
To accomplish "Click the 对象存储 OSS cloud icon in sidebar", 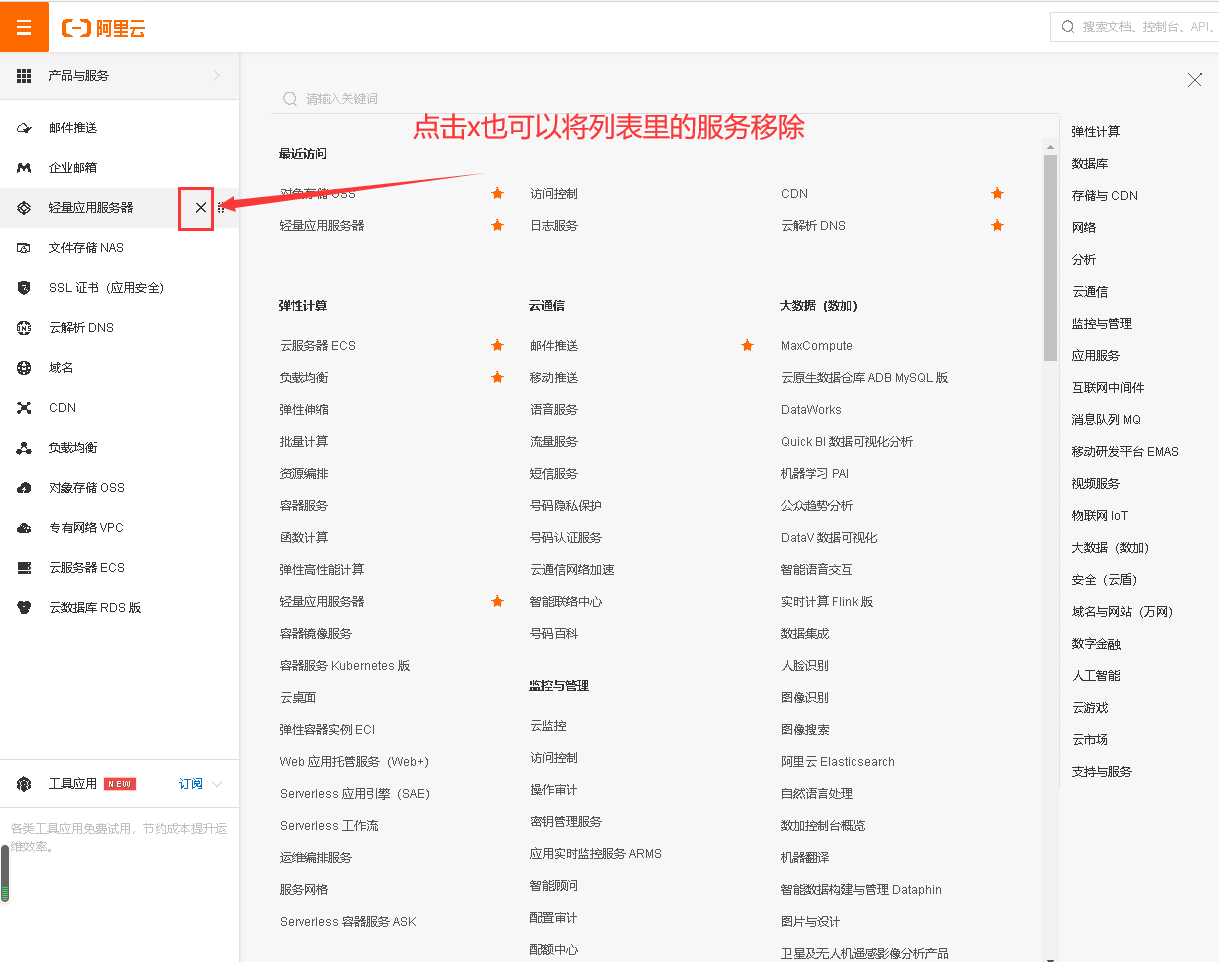I will (24, 488).
